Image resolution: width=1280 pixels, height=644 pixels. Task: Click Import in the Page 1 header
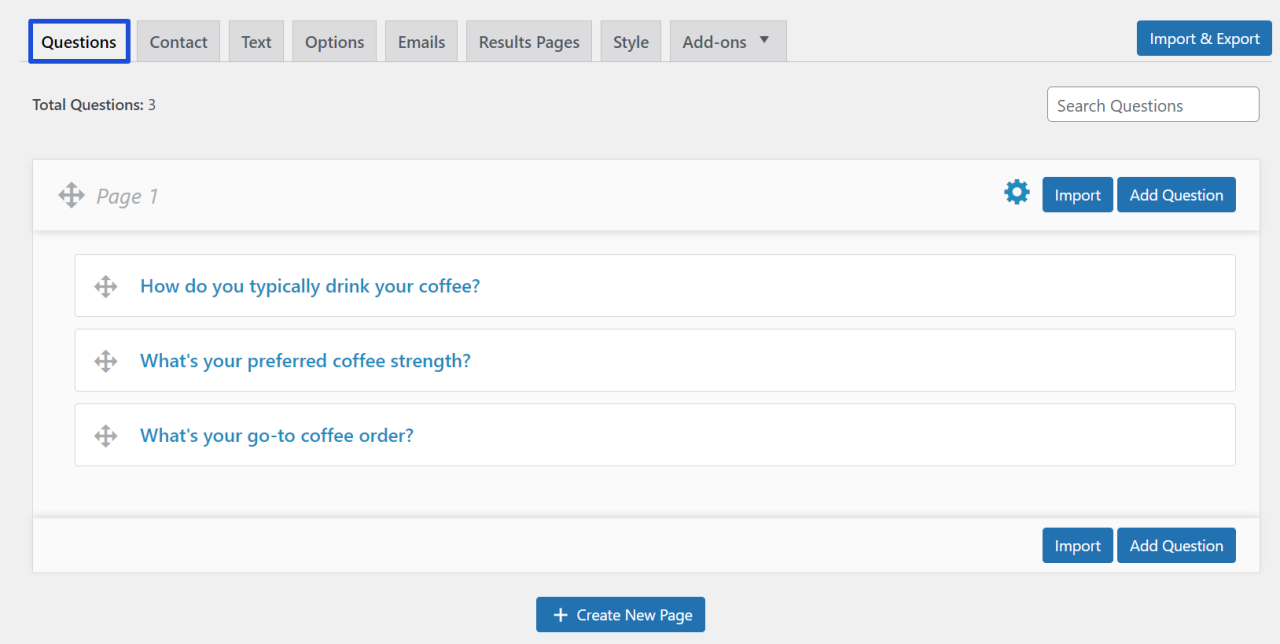1078,195
